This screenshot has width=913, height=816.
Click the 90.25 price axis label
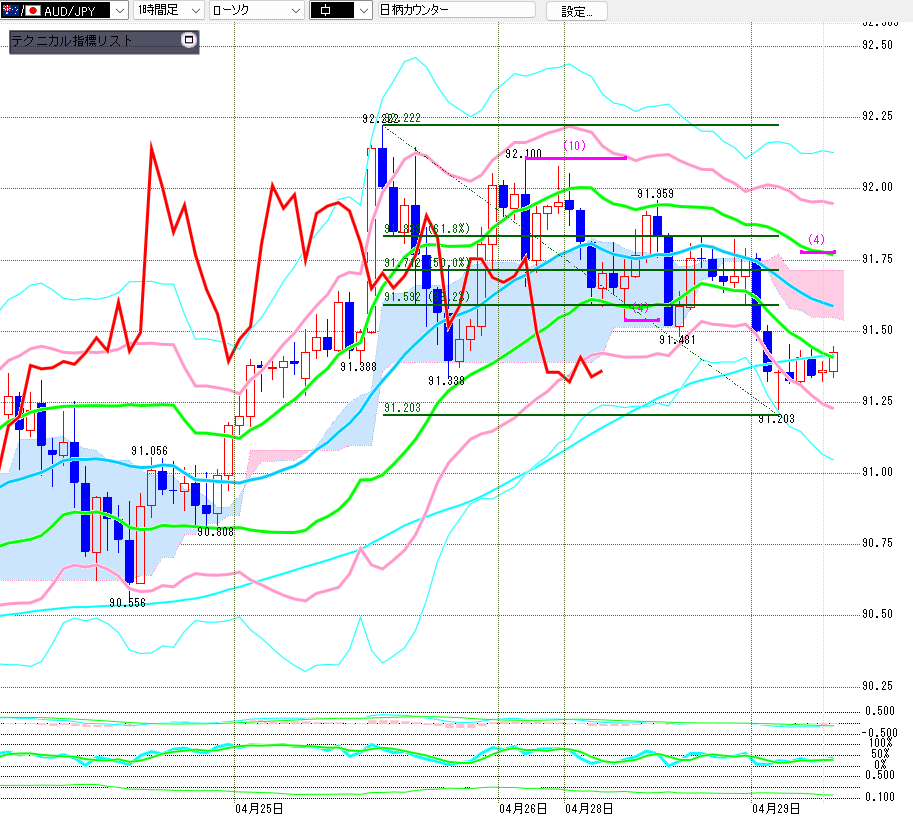pos(877,686)
